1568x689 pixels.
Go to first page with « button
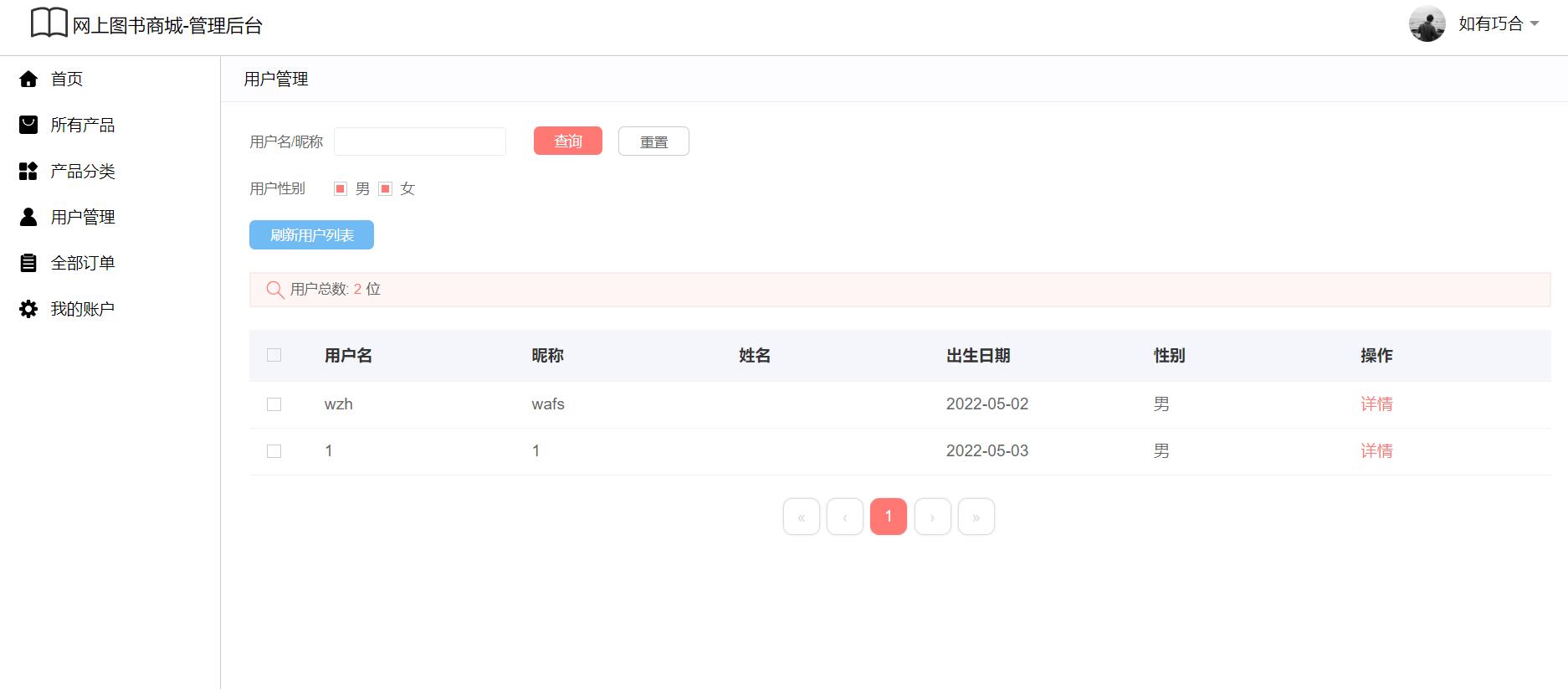pyautogui.click(x=802, y=517)
